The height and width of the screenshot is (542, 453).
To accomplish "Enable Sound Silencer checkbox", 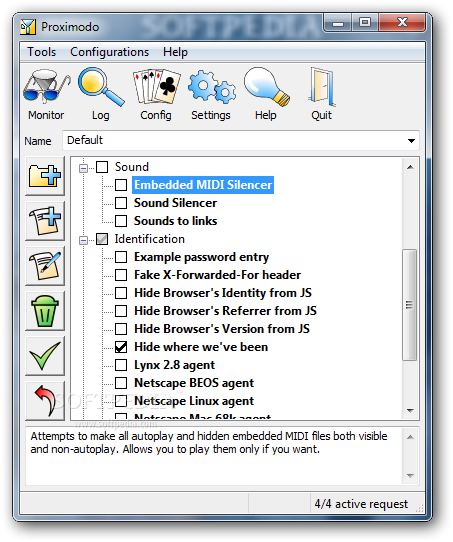I will [x=121, y=203].
